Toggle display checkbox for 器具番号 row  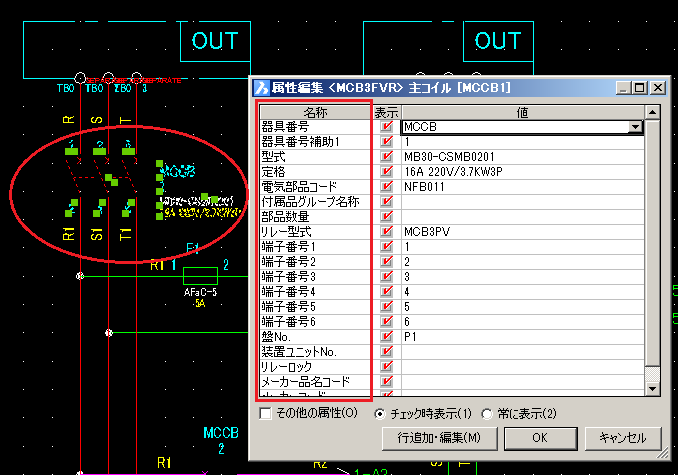[x=387, y=127]
